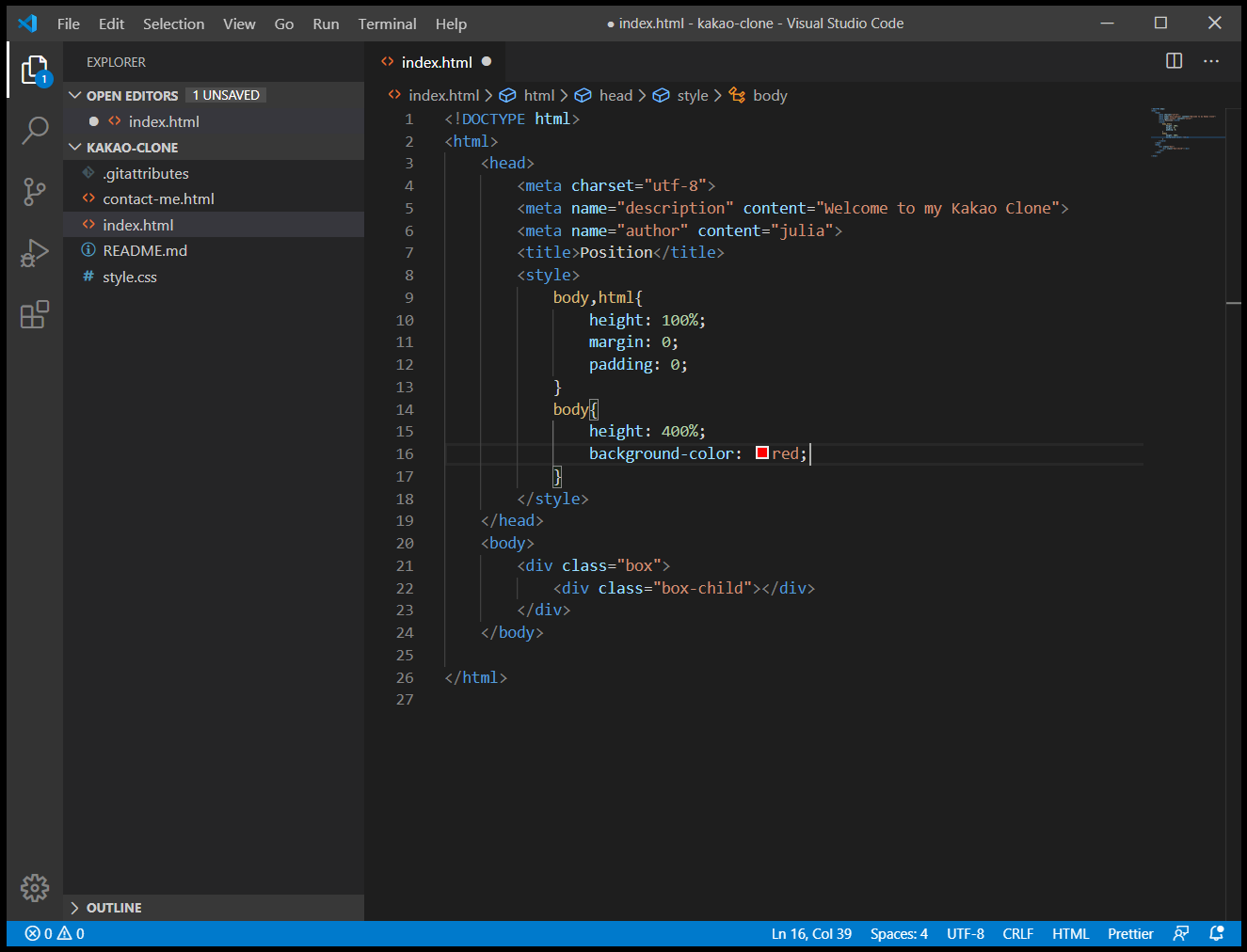Viewport: 1247px width, 952px height.
Task: Open the File menu
Action: coord(69,24)
